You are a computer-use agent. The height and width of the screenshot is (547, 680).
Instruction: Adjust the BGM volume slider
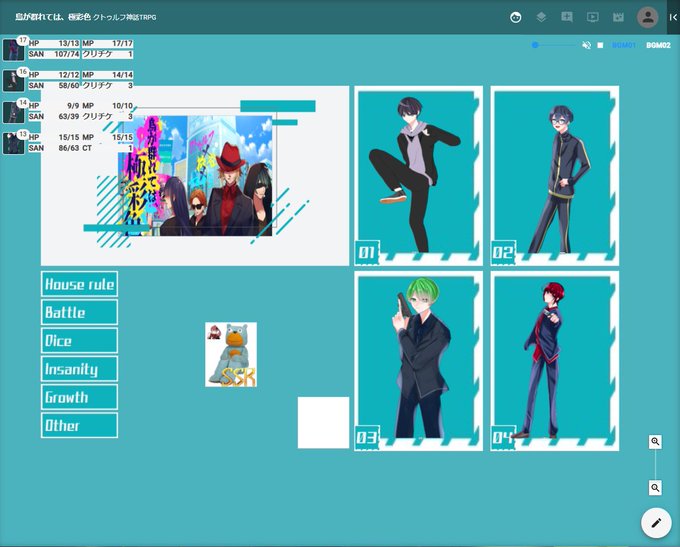(x=555, y=45)
